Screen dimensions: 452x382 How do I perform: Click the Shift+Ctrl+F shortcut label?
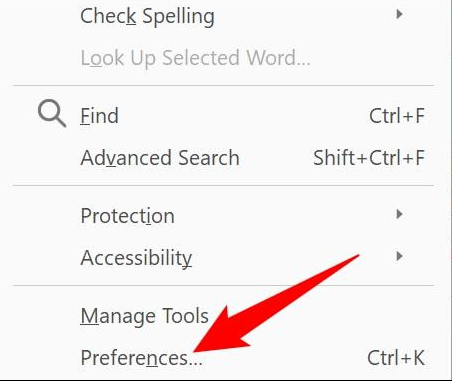pyautogui.click(x=369, y=158)
